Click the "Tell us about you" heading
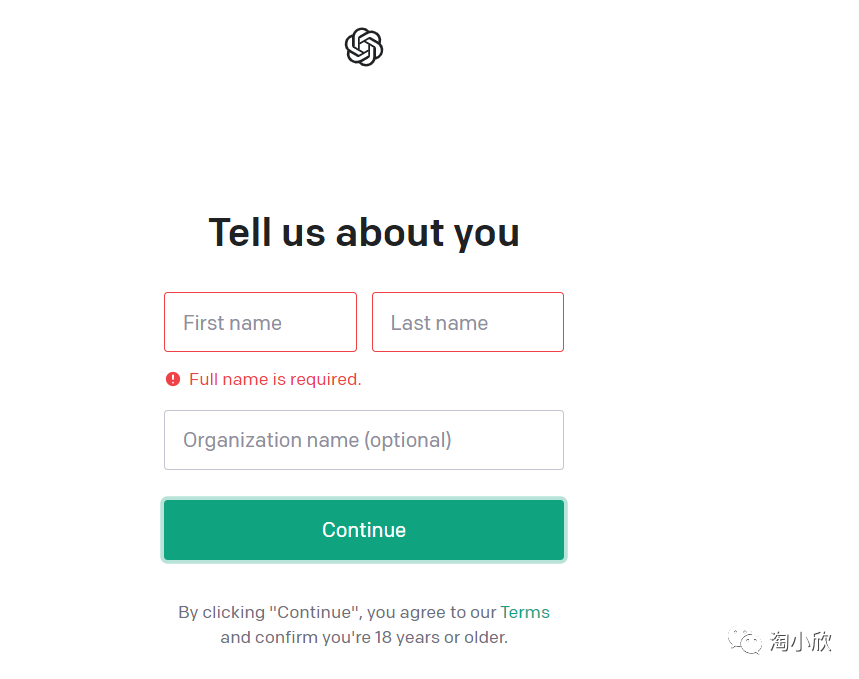The image size is (859, 679). 364,232
